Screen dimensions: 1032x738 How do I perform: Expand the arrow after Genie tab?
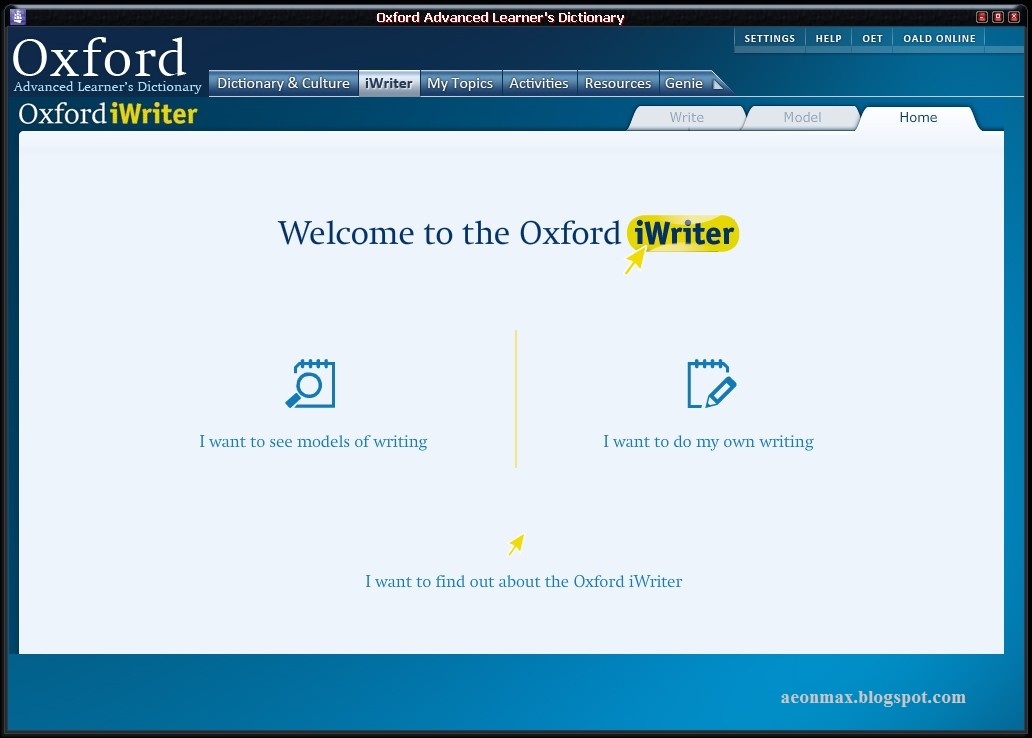pos(719,84)
